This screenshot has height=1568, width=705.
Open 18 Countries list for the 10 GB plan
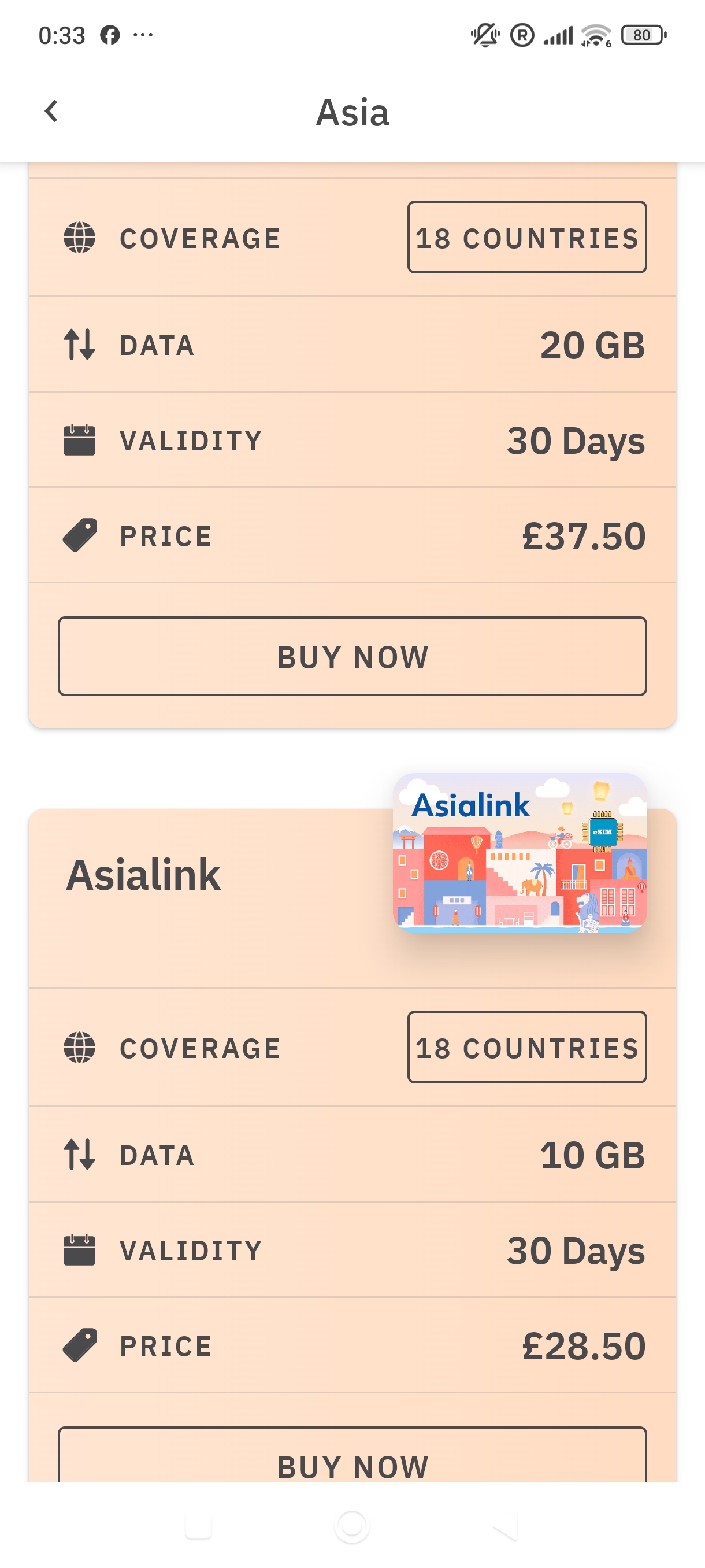(527, 1048)
